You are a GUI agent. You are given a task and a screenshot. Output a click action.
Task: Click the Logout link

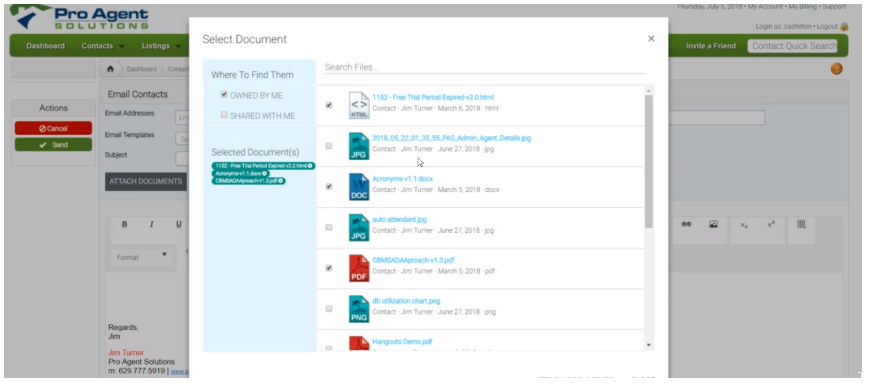827,27
